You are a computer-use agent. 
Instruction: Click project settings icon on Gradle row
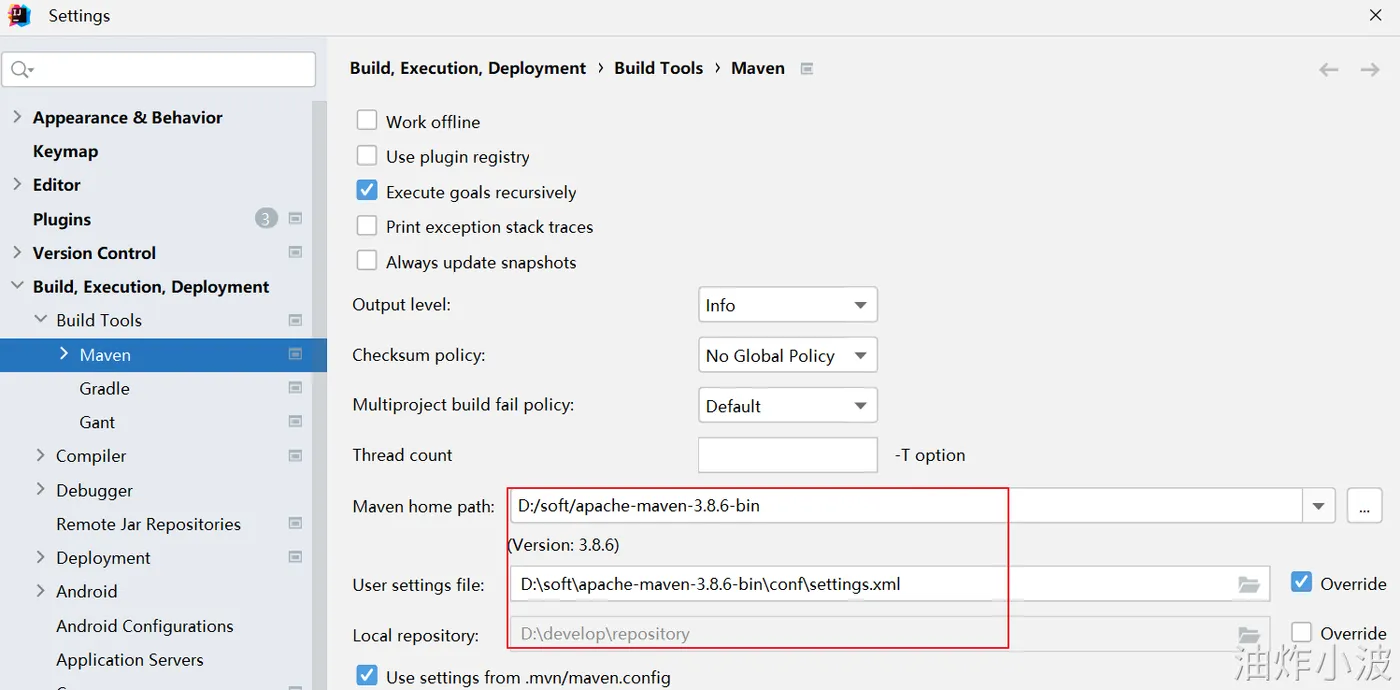click(295, 388)
